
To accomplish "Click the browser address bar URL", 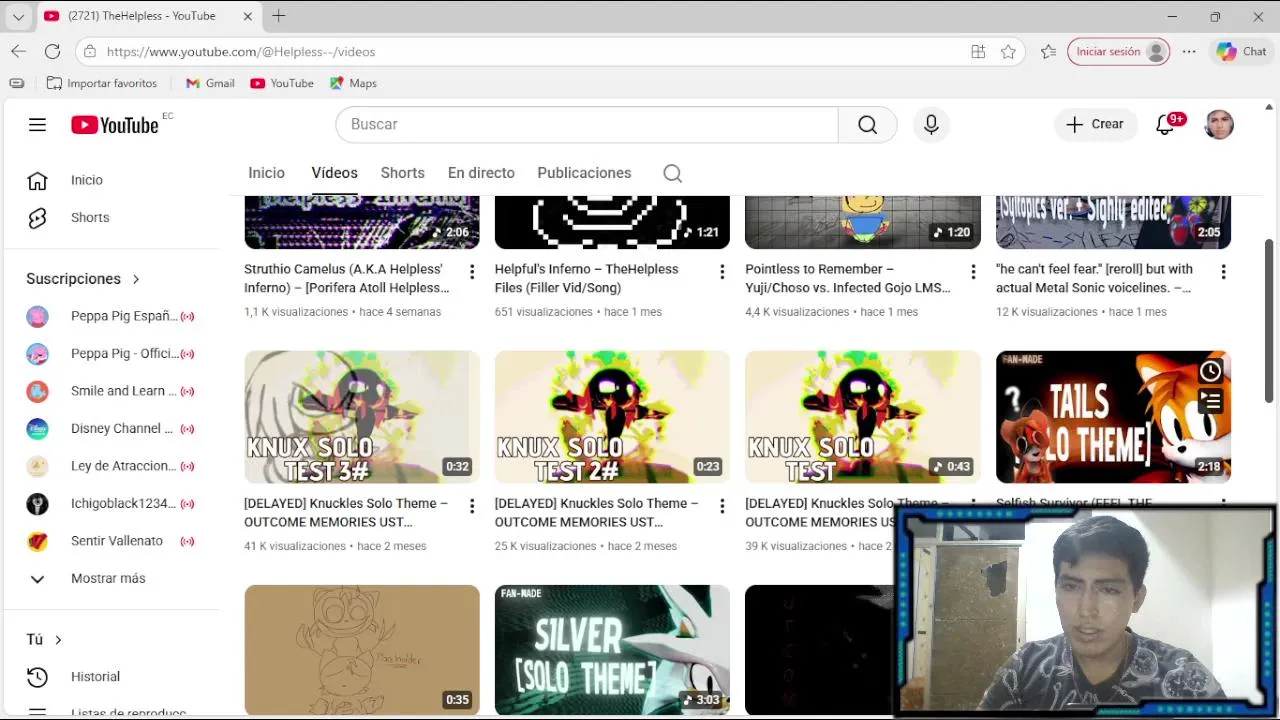I will pyautogui.click(x=241, y=51).
